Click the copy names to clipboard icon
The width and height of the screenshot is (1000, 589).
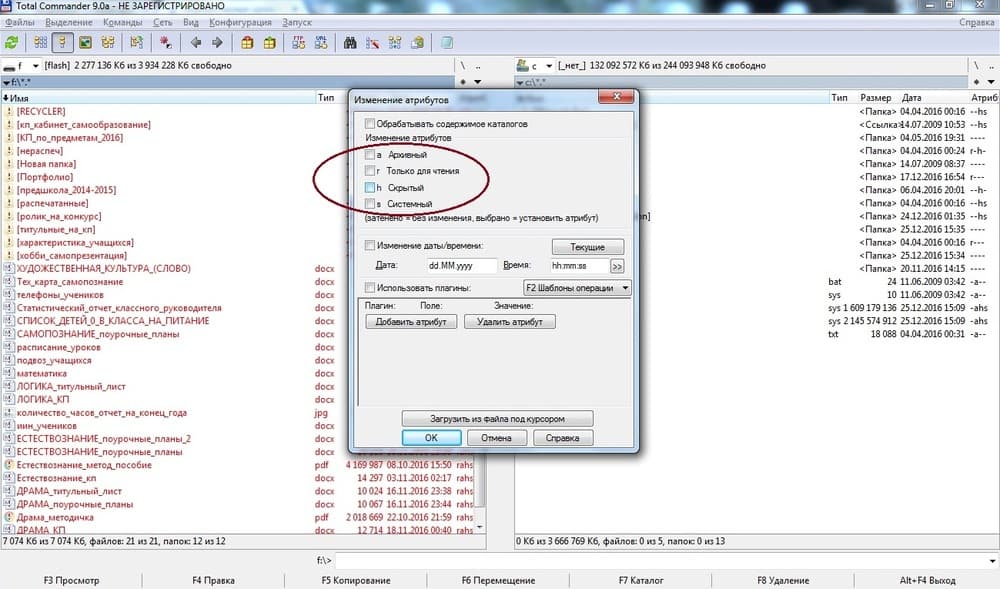click(418, 43)
